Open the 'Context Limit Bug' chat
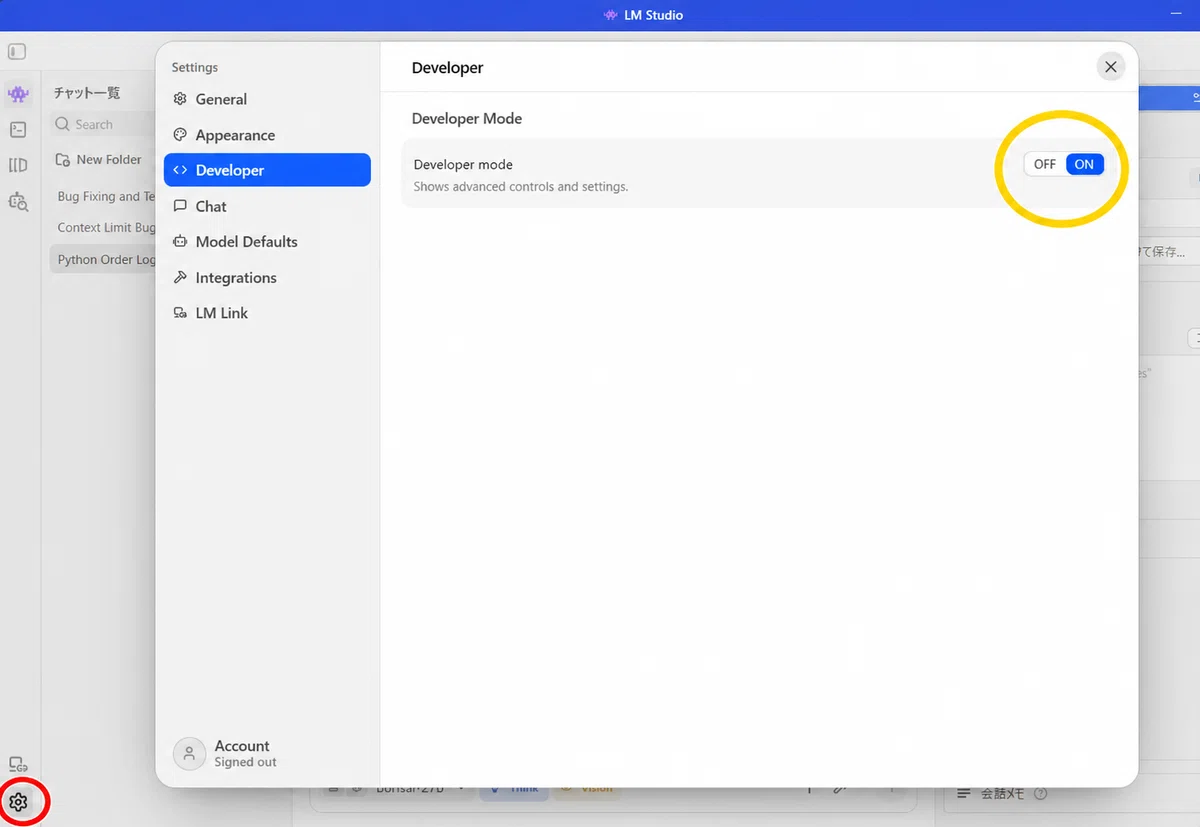This screenshot has height=827, width=1200. point(104,228)
